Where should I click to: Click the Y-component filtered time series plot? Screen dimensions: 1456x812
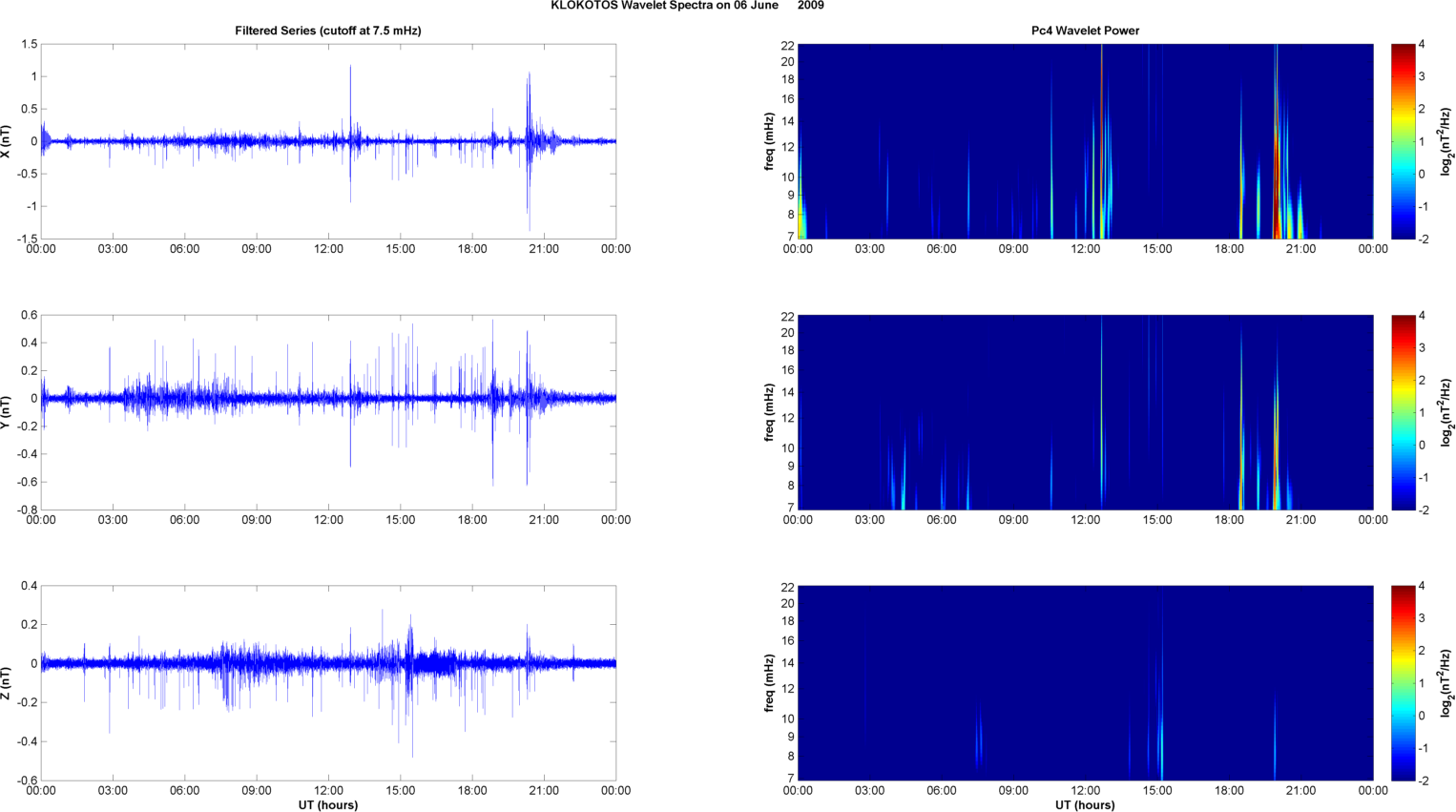tap(328, 412)
